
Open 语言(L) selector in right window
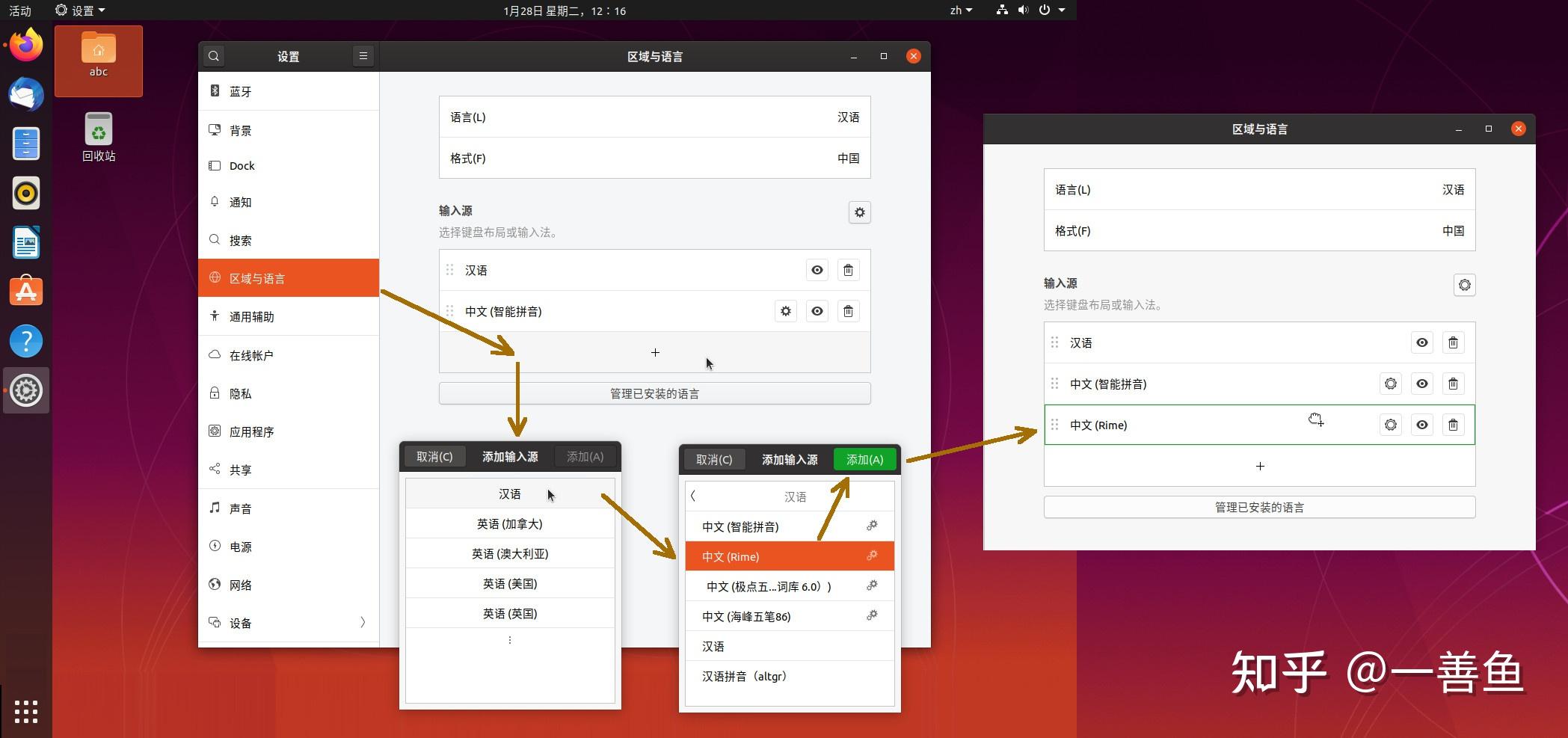click(1260, 190)
